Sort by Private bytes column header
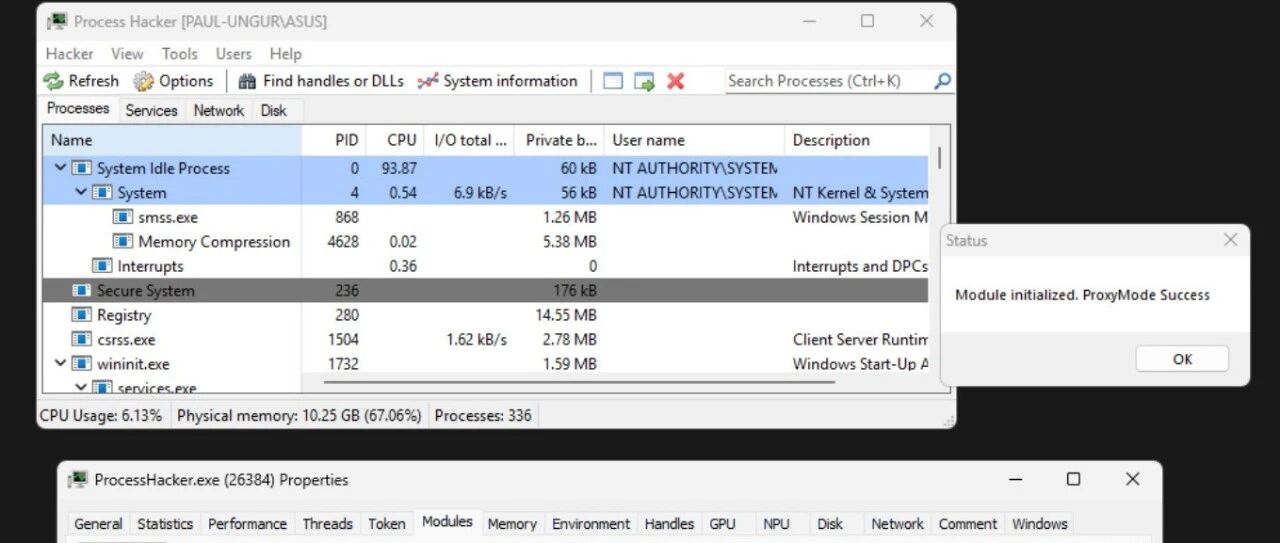 click(x=560, y=140)
